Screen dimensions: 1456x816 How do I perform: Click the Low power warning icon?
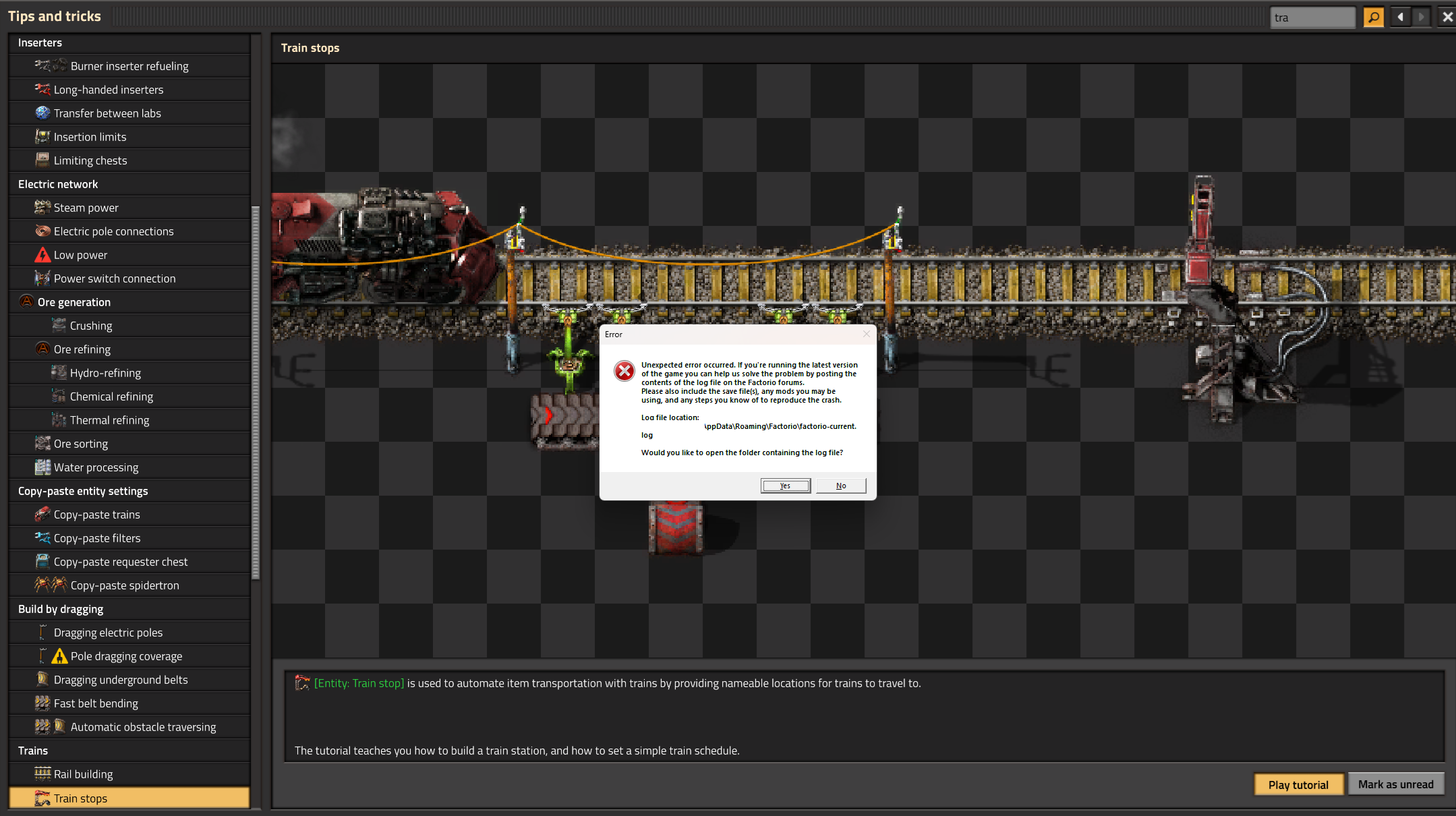coord(42,255)
